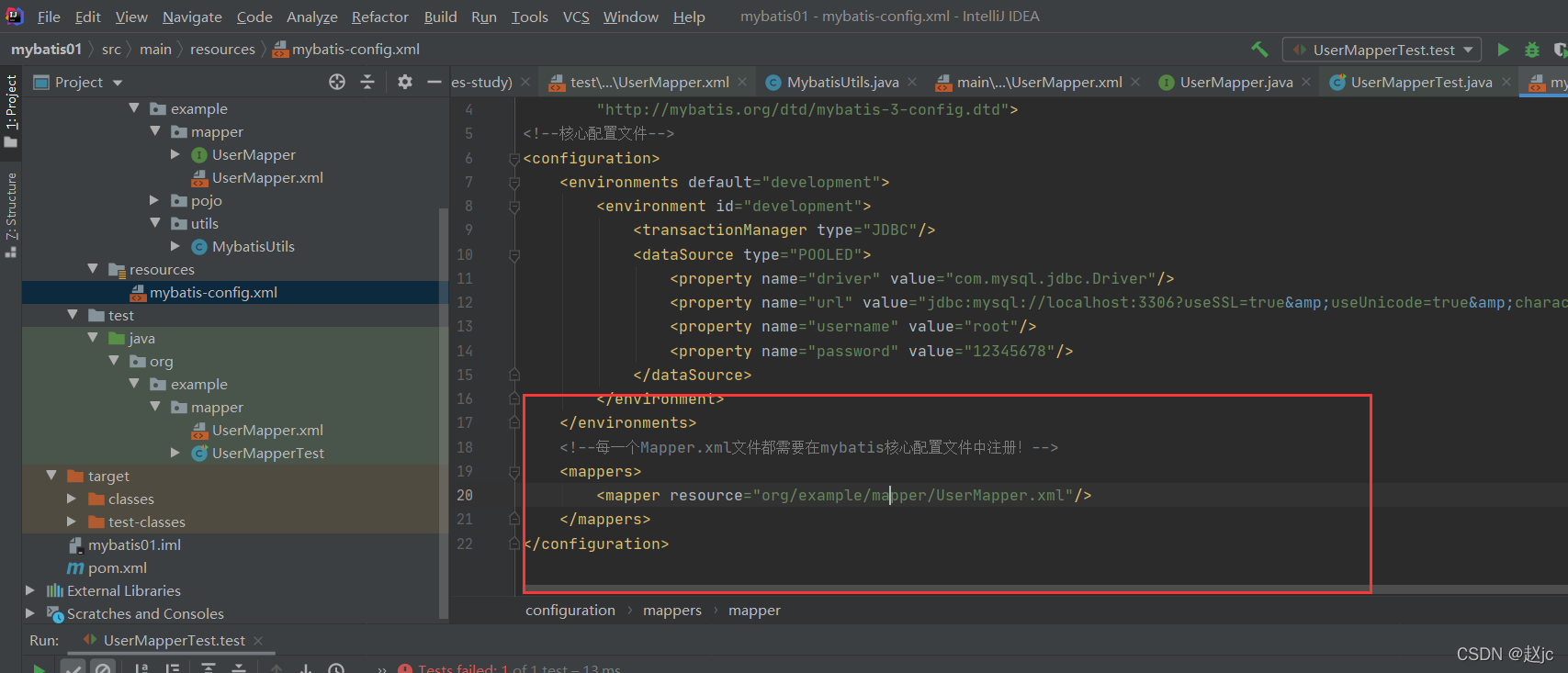Open the 1: Project tool window stripe
Screen dimensions: 1568x673
point(11,110)
